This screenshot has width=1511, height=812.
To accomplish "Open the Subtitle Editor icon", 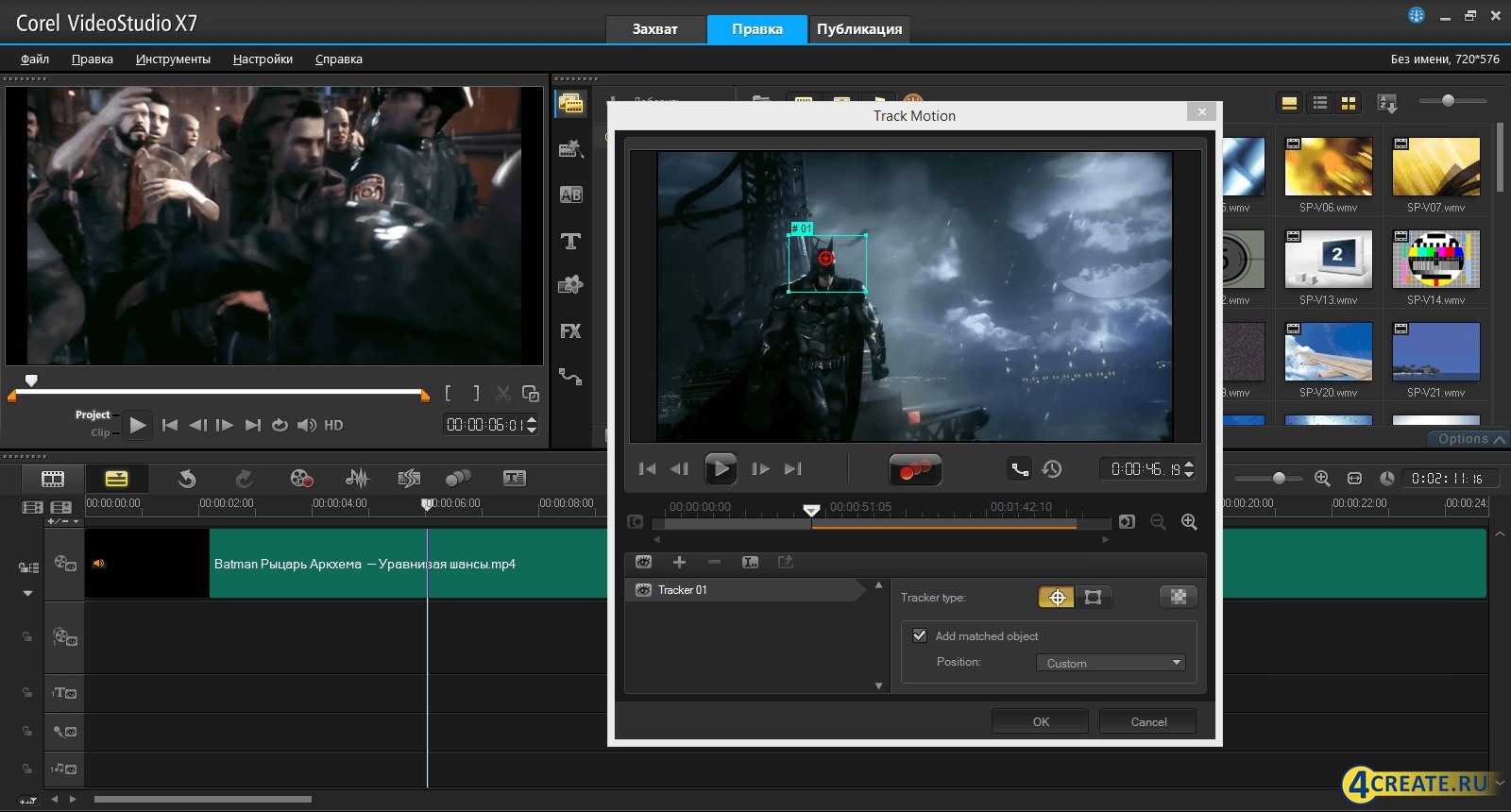I will tap(515, 479).
